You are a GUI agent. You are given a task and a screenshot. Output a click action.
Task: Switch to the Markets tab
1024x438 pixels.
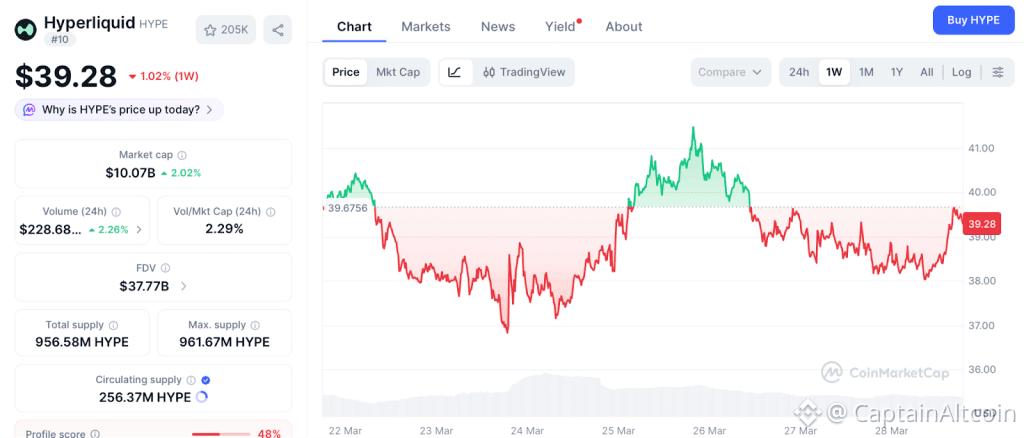click(x=426, y=27)
